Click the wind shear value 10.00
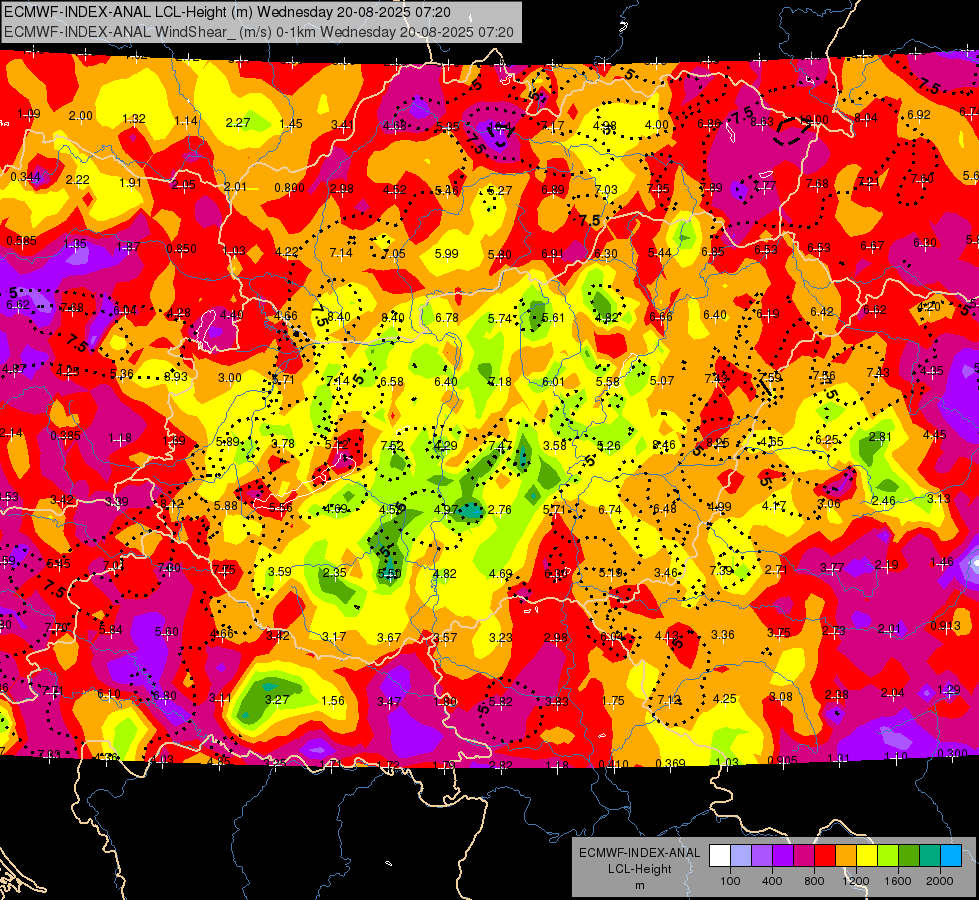 coord(814,120)
